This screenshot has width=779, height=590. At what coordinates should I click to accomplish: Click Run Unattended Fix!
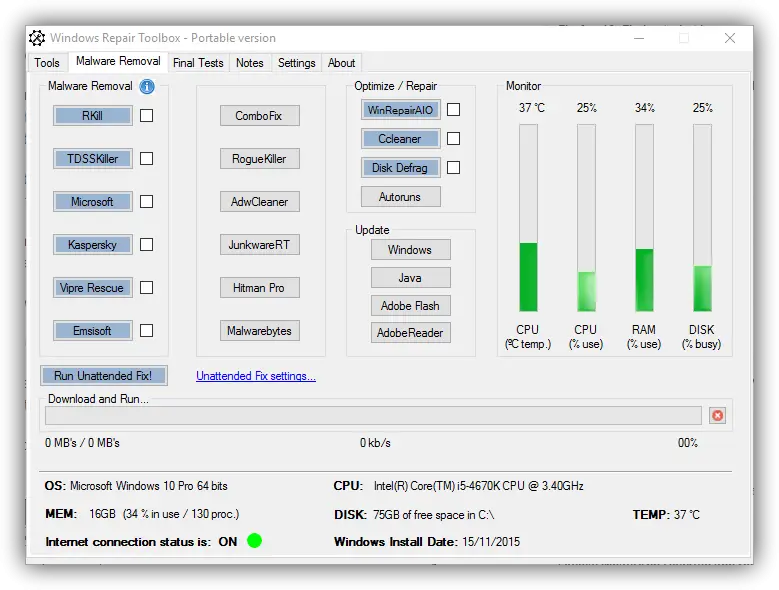[x=104, y=375]
